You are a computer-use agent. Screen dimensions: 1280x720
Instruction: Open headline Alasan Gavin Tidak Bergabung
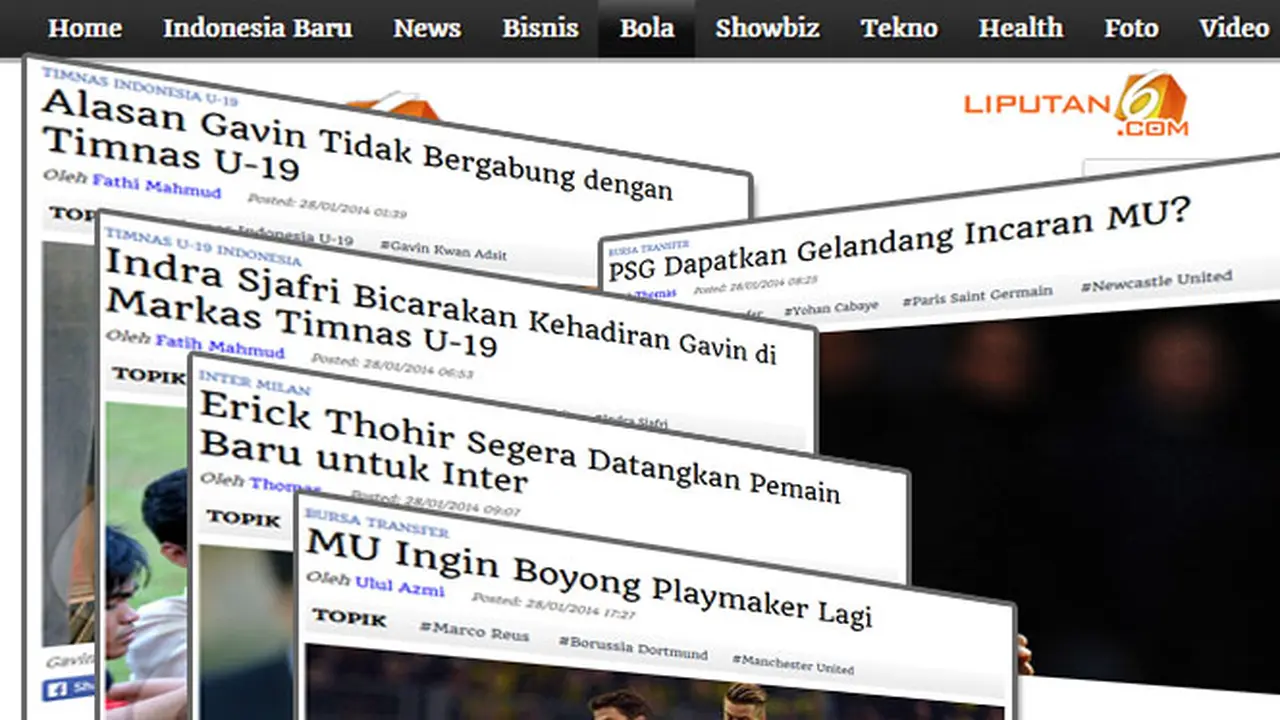357,147
